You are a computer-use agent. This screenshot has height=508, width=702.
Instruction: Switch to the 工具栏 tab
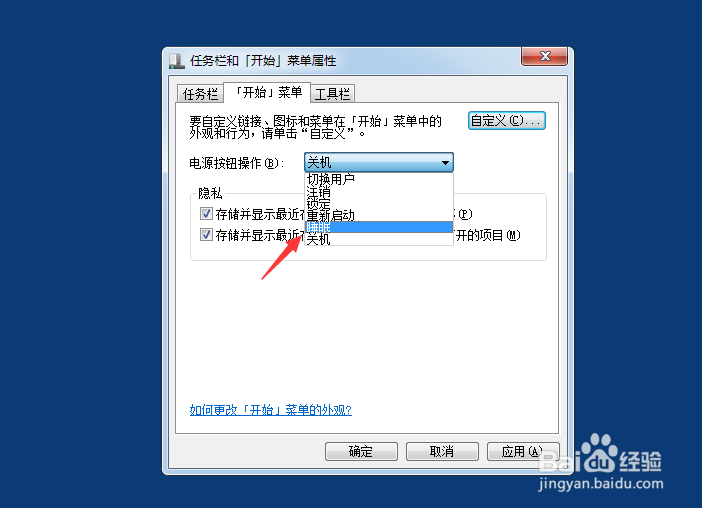[x=332, y=94]
